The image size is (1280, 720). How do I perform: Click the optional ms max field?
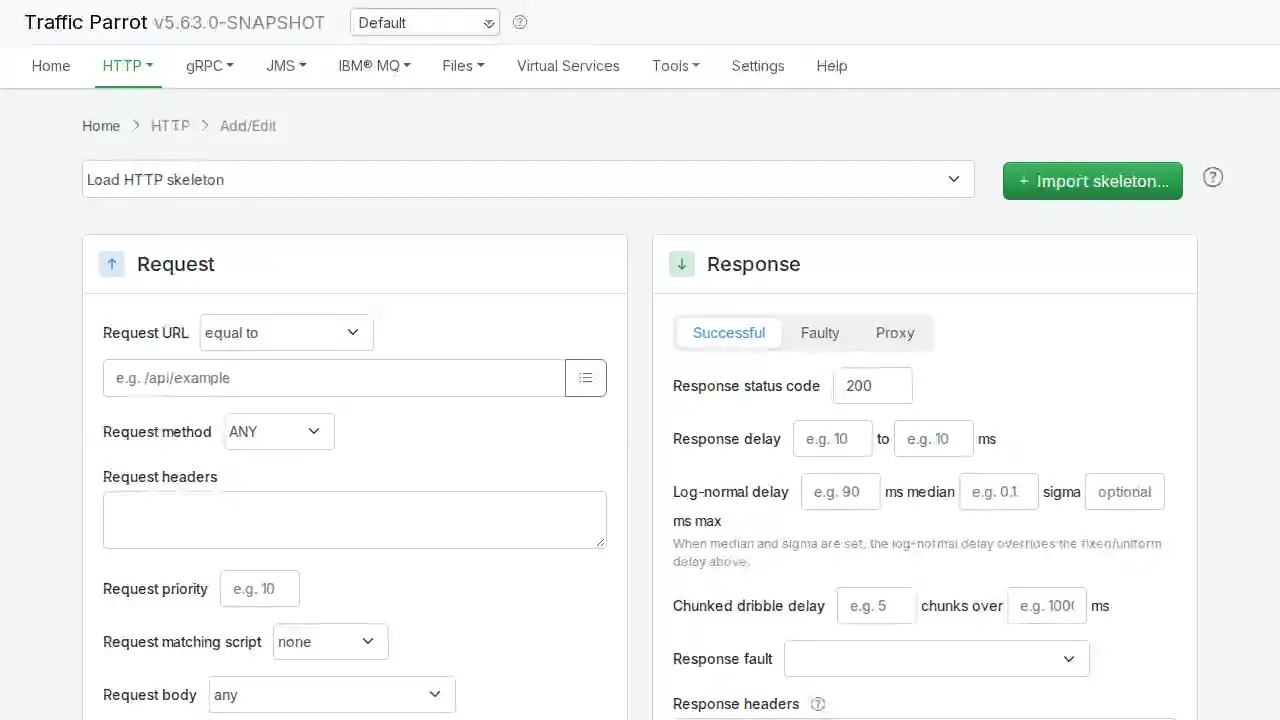(x=1125, y=492)
